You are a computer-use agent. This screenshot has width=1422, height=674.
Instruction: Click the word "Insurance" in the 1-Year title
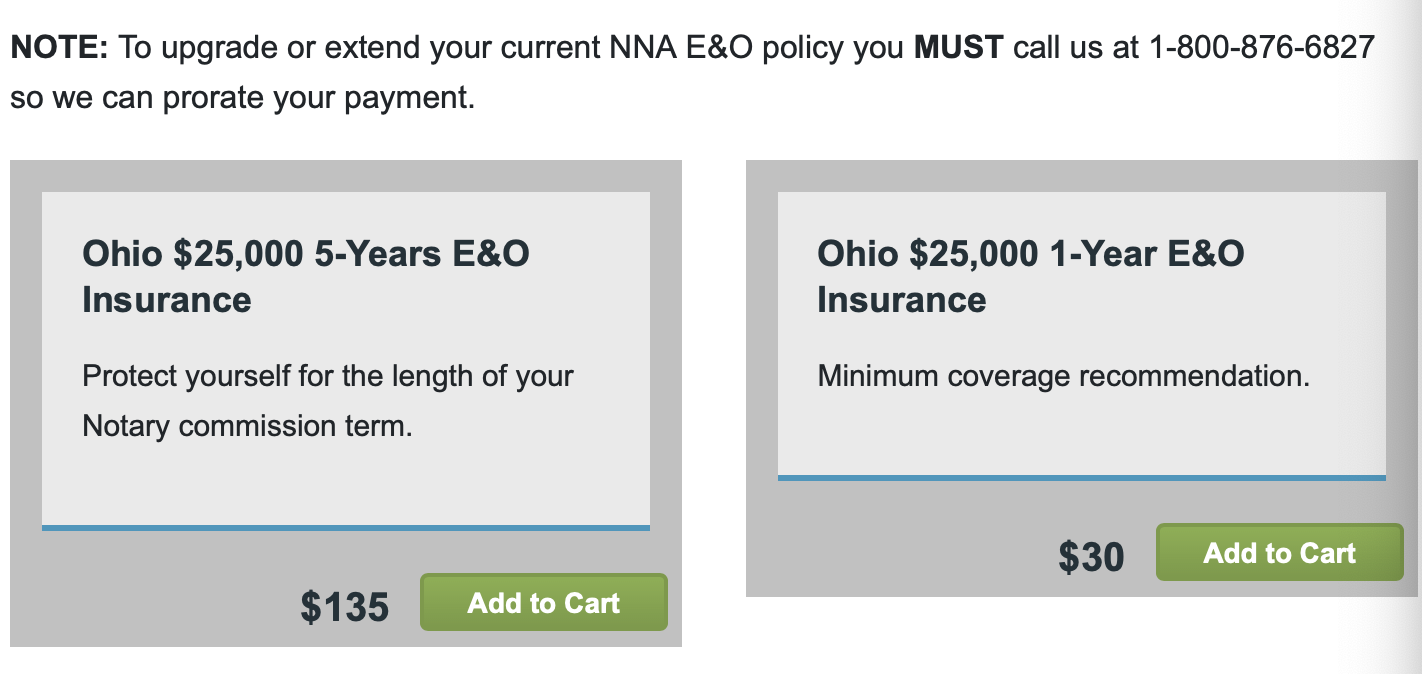pos(901,300)
